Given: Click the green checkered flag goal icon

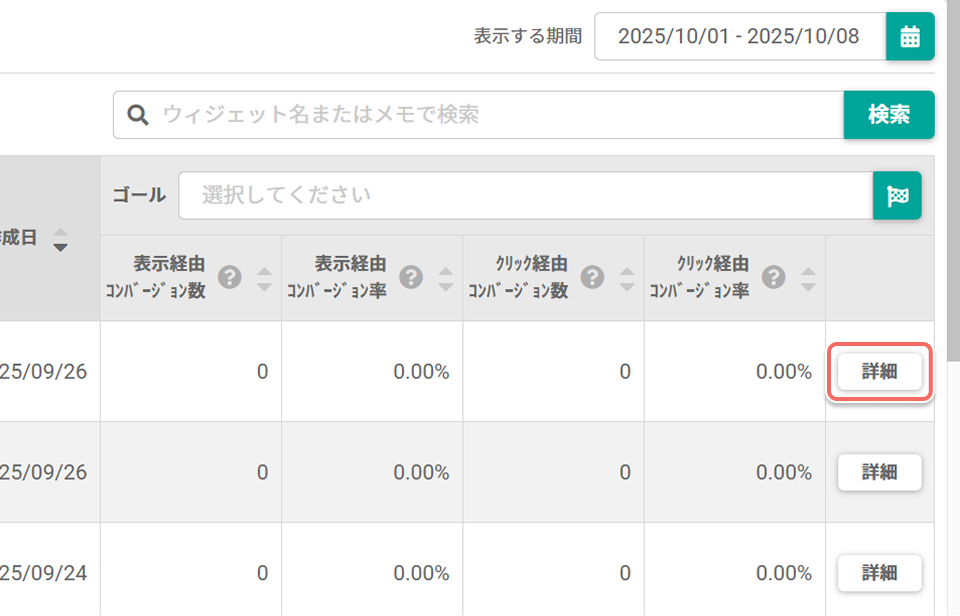Looking at the screenshot, I should click(x=897, y=195).
